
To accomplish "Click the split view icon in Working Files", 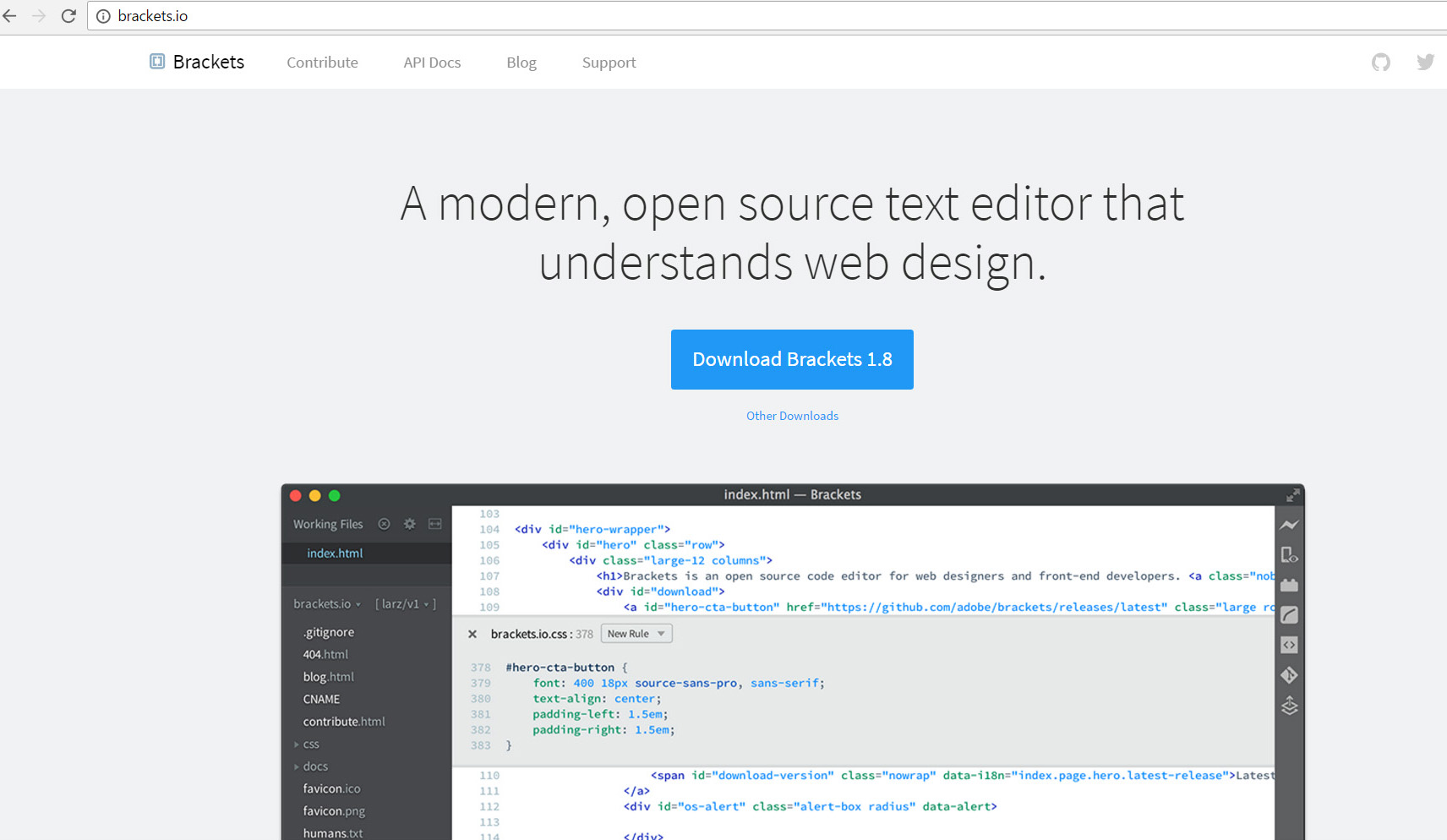I will pyautogui.click(x=435, y=524).
